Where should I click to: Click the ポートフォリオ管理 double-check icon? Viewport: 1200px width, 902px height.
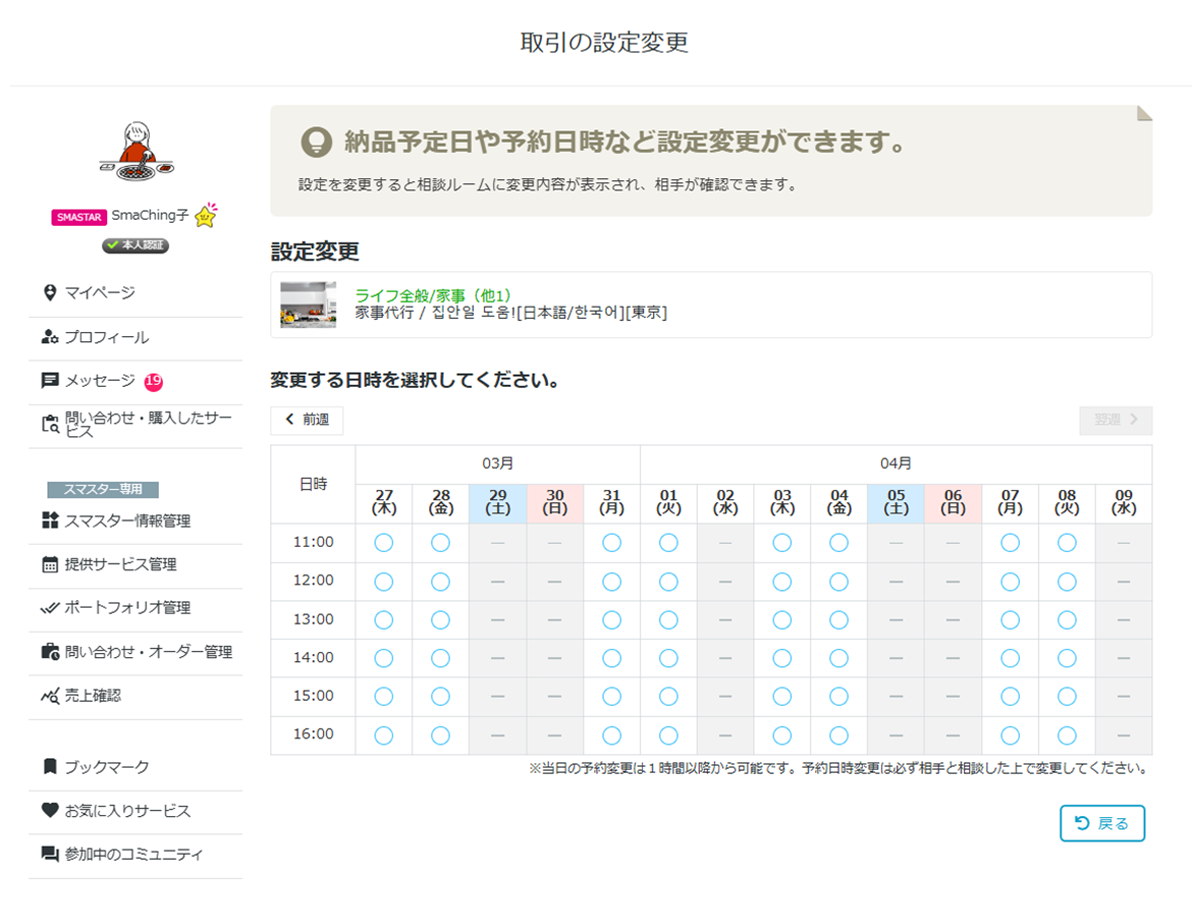50,608
